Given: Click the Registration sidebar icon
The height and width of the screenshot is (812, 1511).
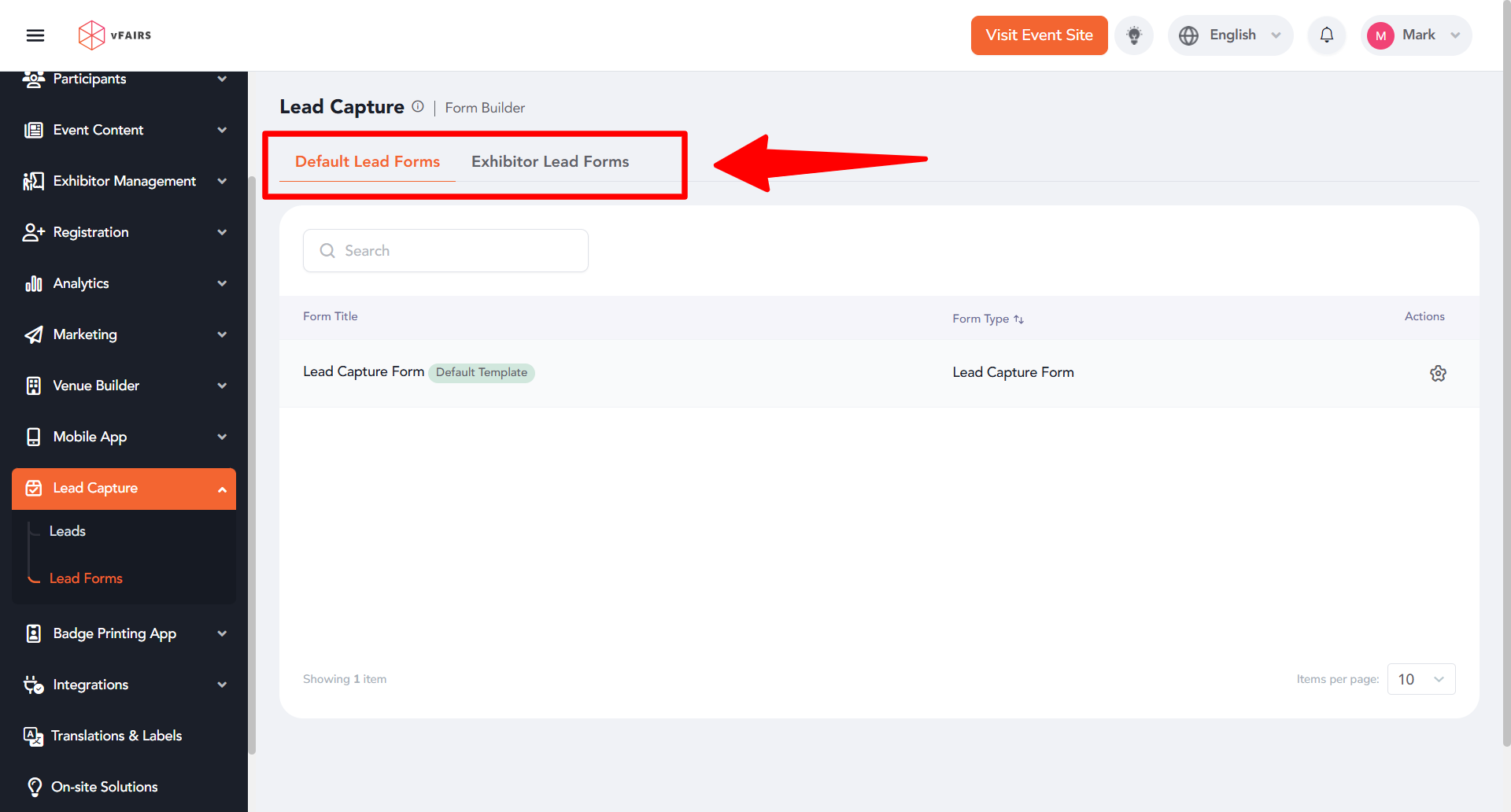Looking at the screenshot, I should (x=33, y=232).
